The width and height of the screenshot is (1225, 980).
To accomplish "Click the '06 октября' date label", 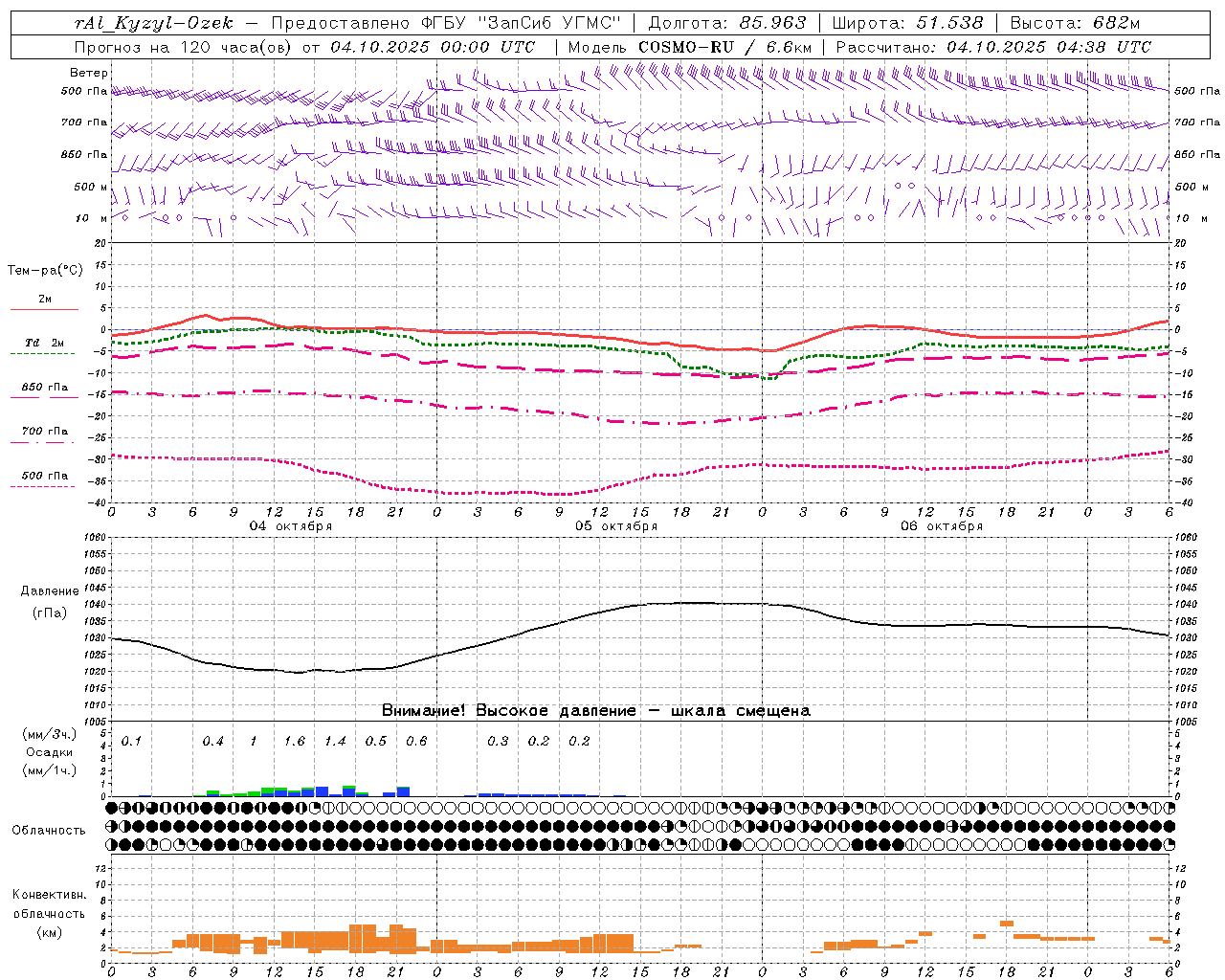I will point(942,526).
